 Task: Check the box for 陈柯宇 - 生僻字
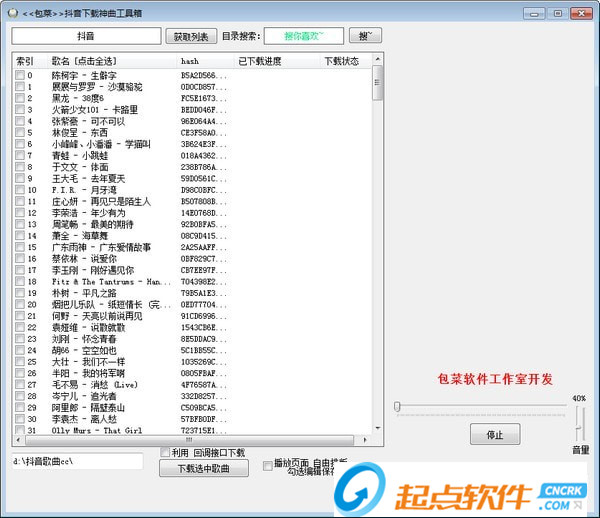tap(20, 75)
